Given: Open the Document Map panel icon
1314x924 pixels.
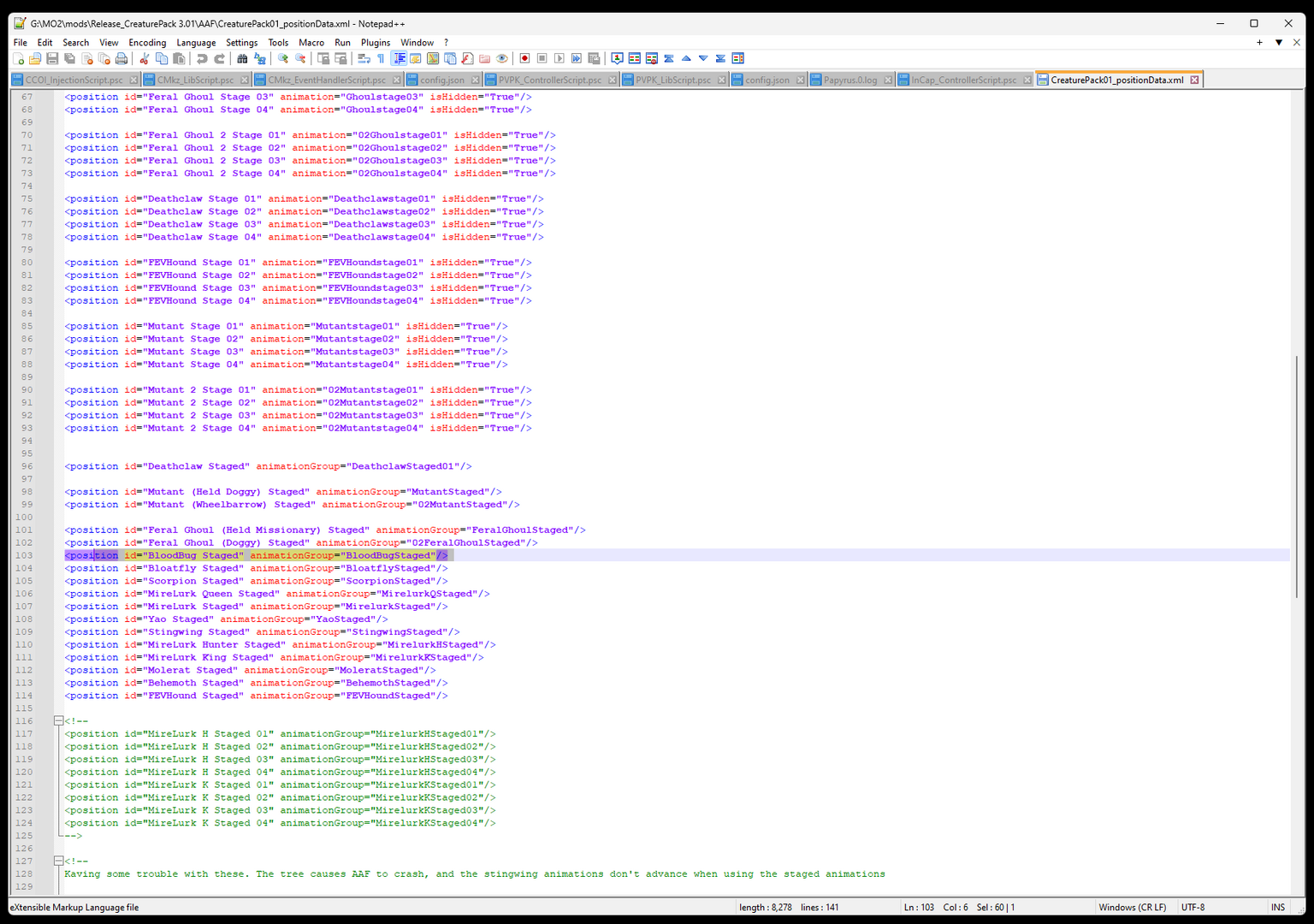Looking at the screenshot, I should click(433, 59).
